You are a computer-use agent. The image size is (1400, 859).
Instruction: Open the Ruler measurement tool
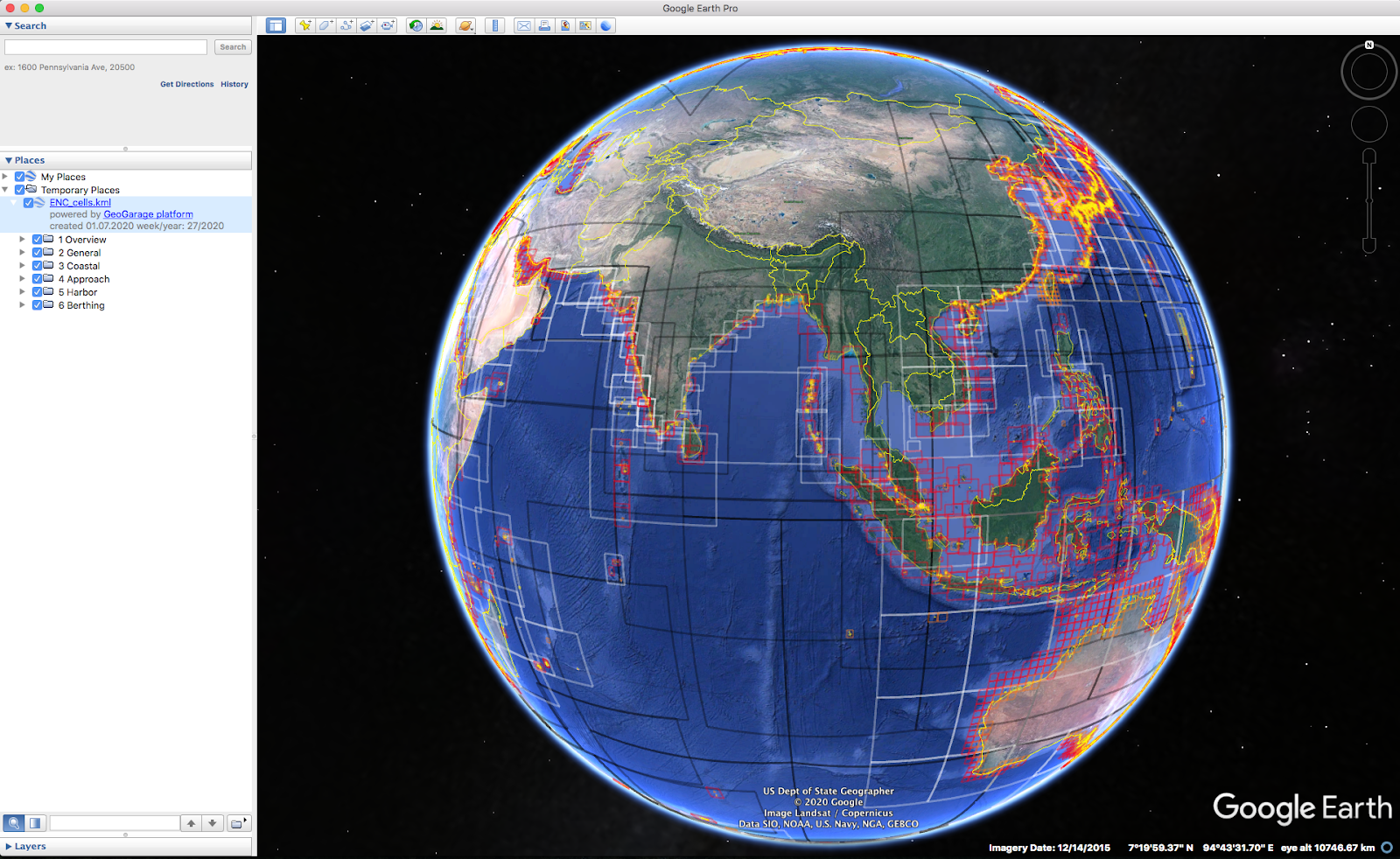pyautogui.click(x=495, y=25)
